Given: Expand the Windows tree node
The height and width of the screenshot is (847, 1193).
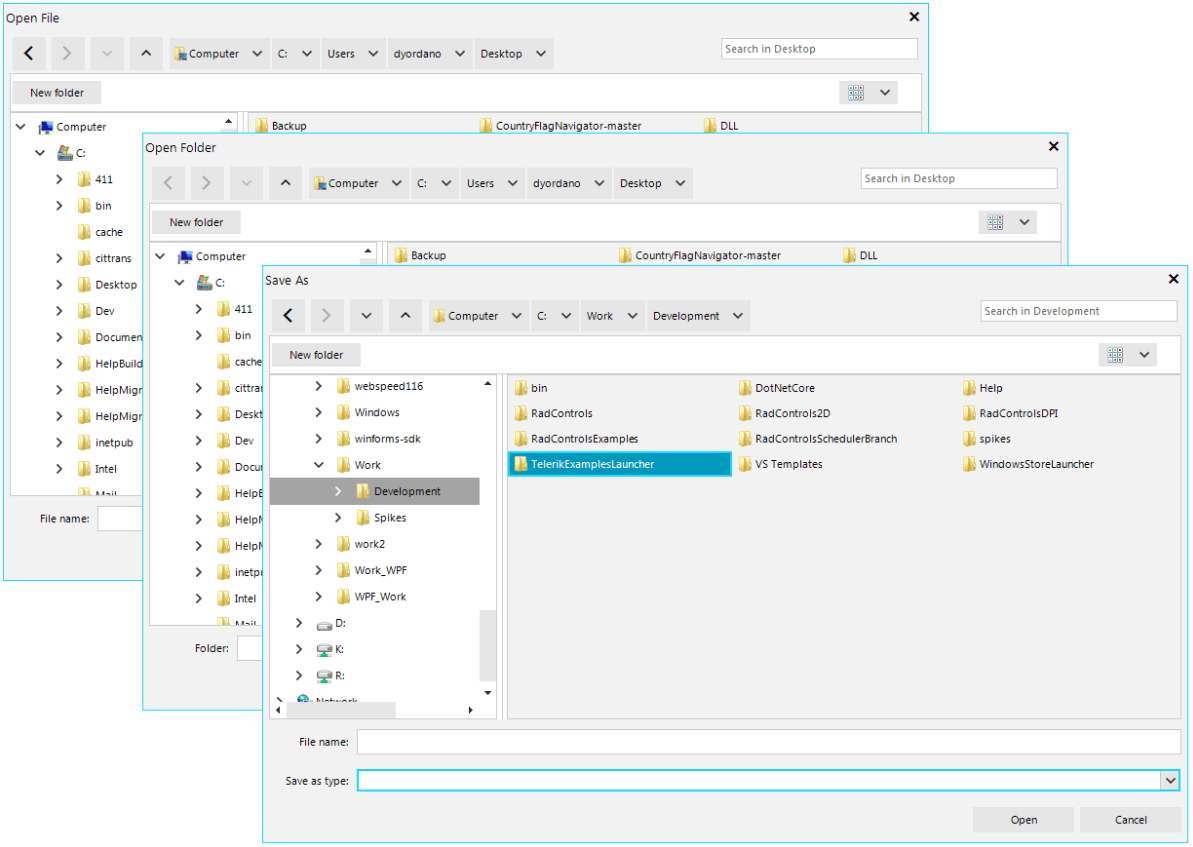Looking at the screenshot, I should point(319,412).
